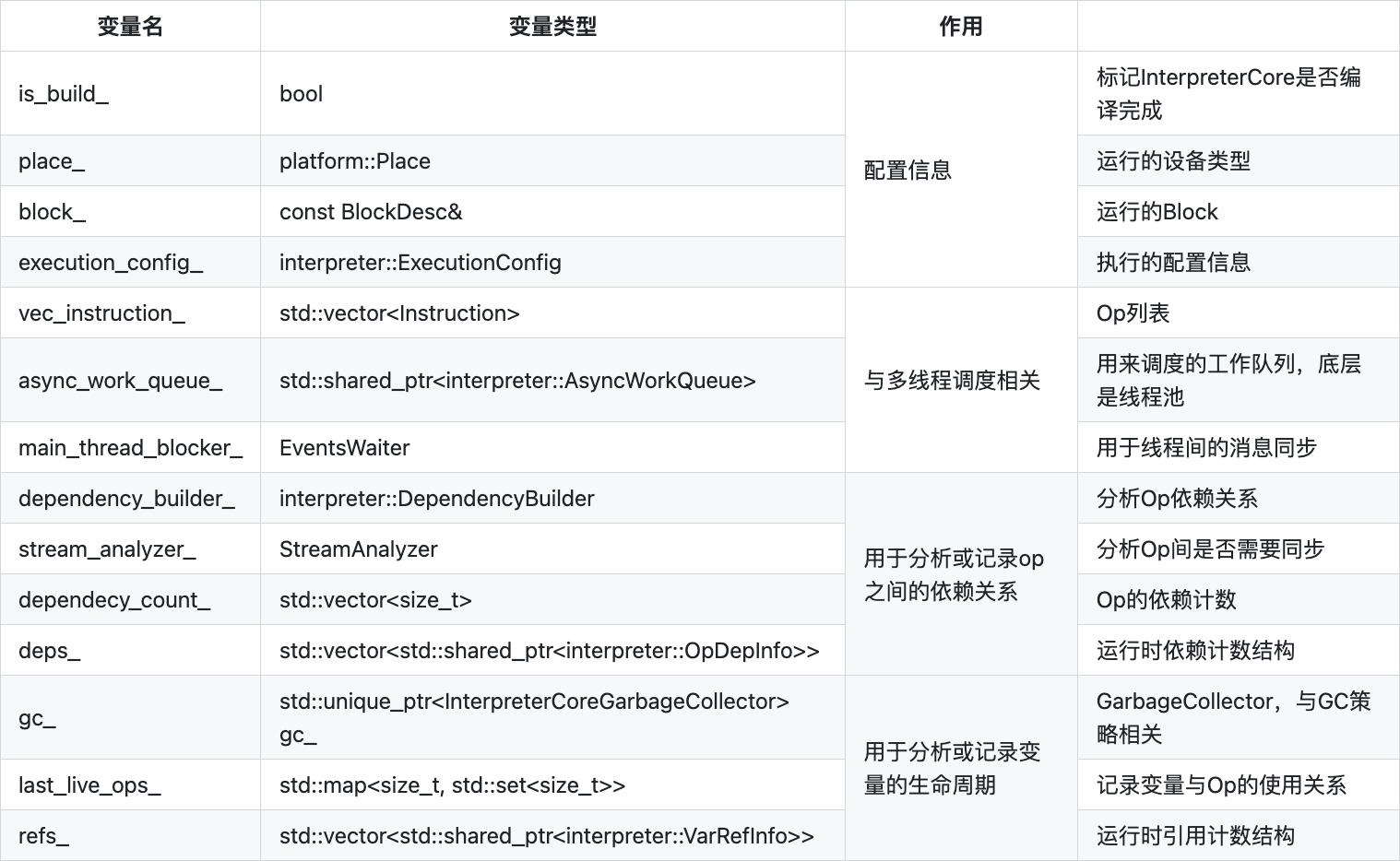This screenshot has width=1400, height=861.
Task: Click the description 运行时引用计数结构
Action: [x=1239, y=835]
